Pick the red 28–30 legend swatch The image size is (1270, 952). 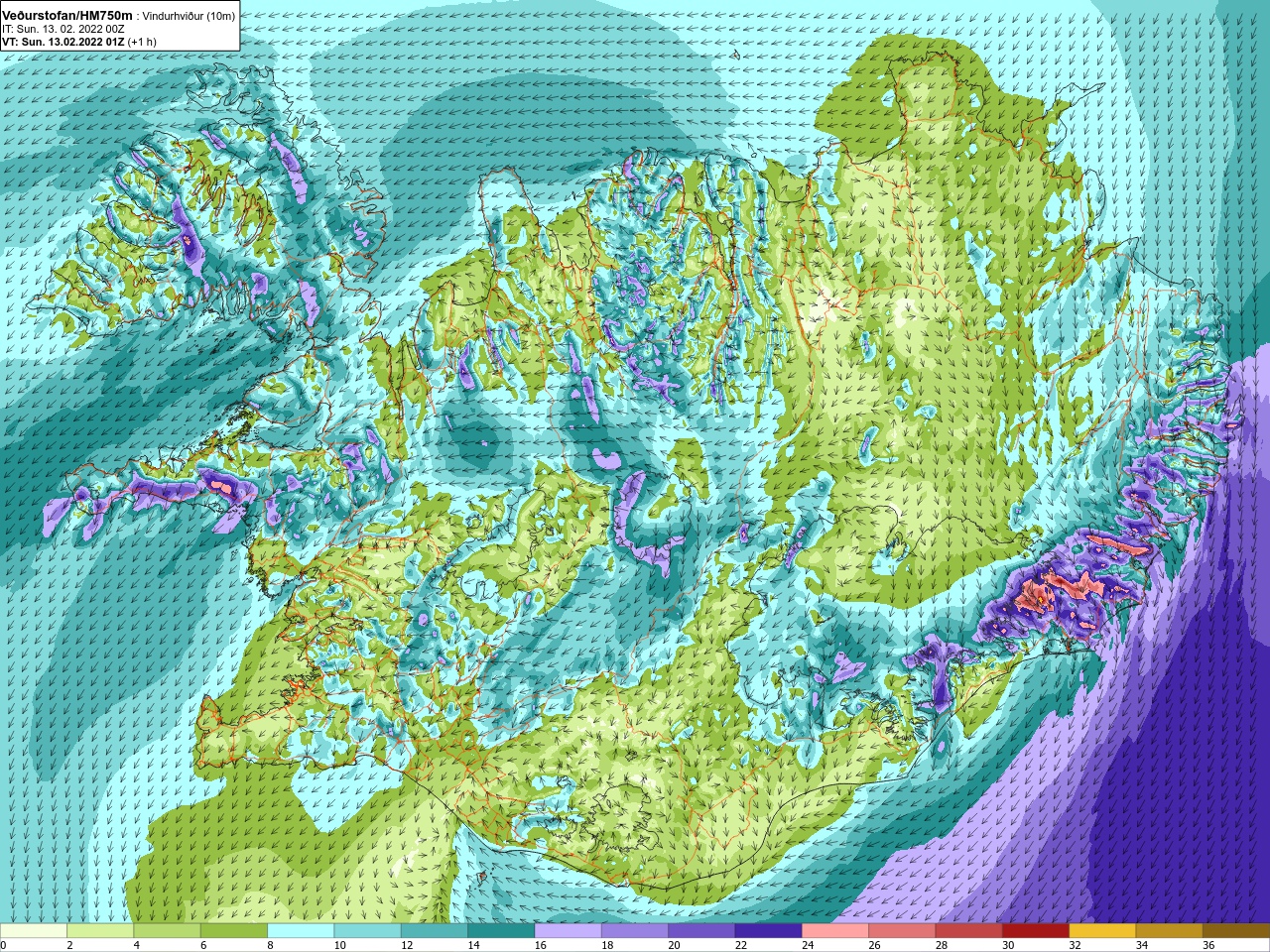(968, 931)
